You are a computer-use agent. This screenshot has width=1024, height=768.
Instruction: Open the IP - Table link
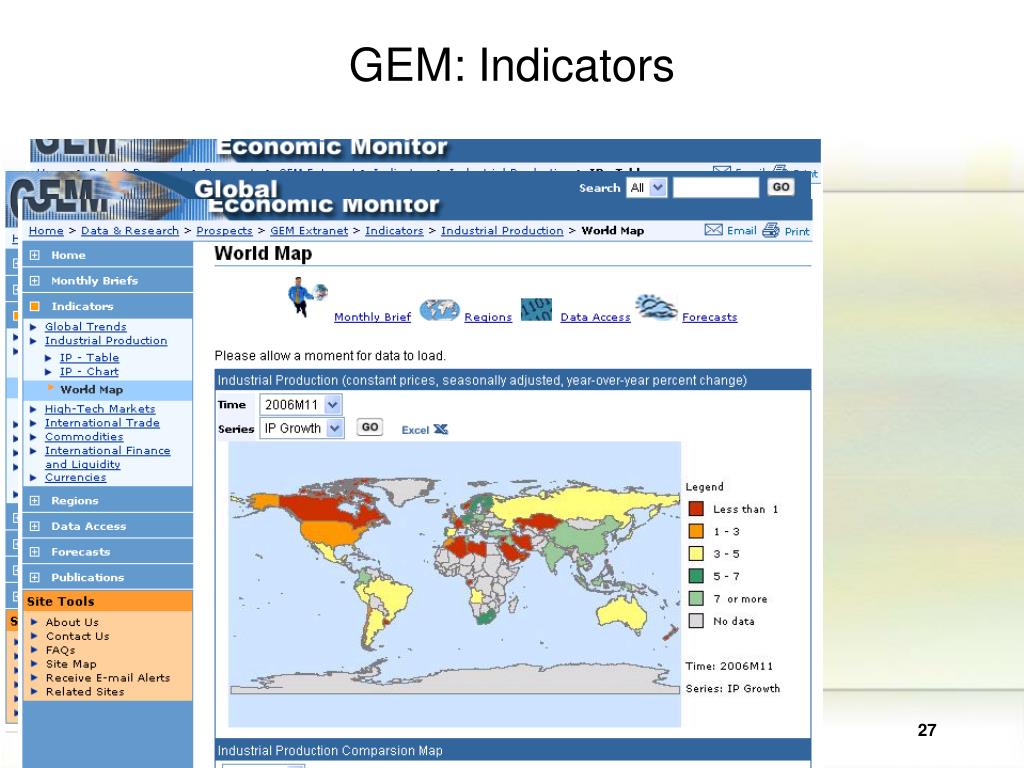[x=89, y=358]
